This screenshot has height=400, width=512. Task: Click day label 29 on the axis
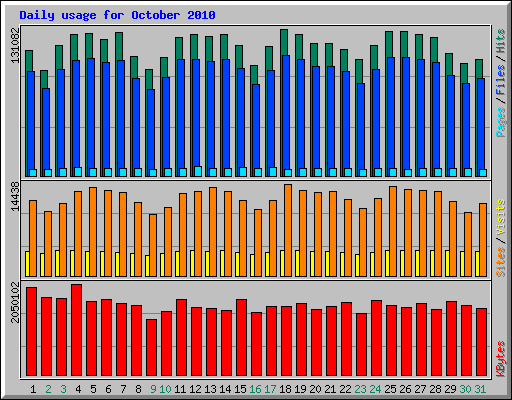(x=450, y=389)
